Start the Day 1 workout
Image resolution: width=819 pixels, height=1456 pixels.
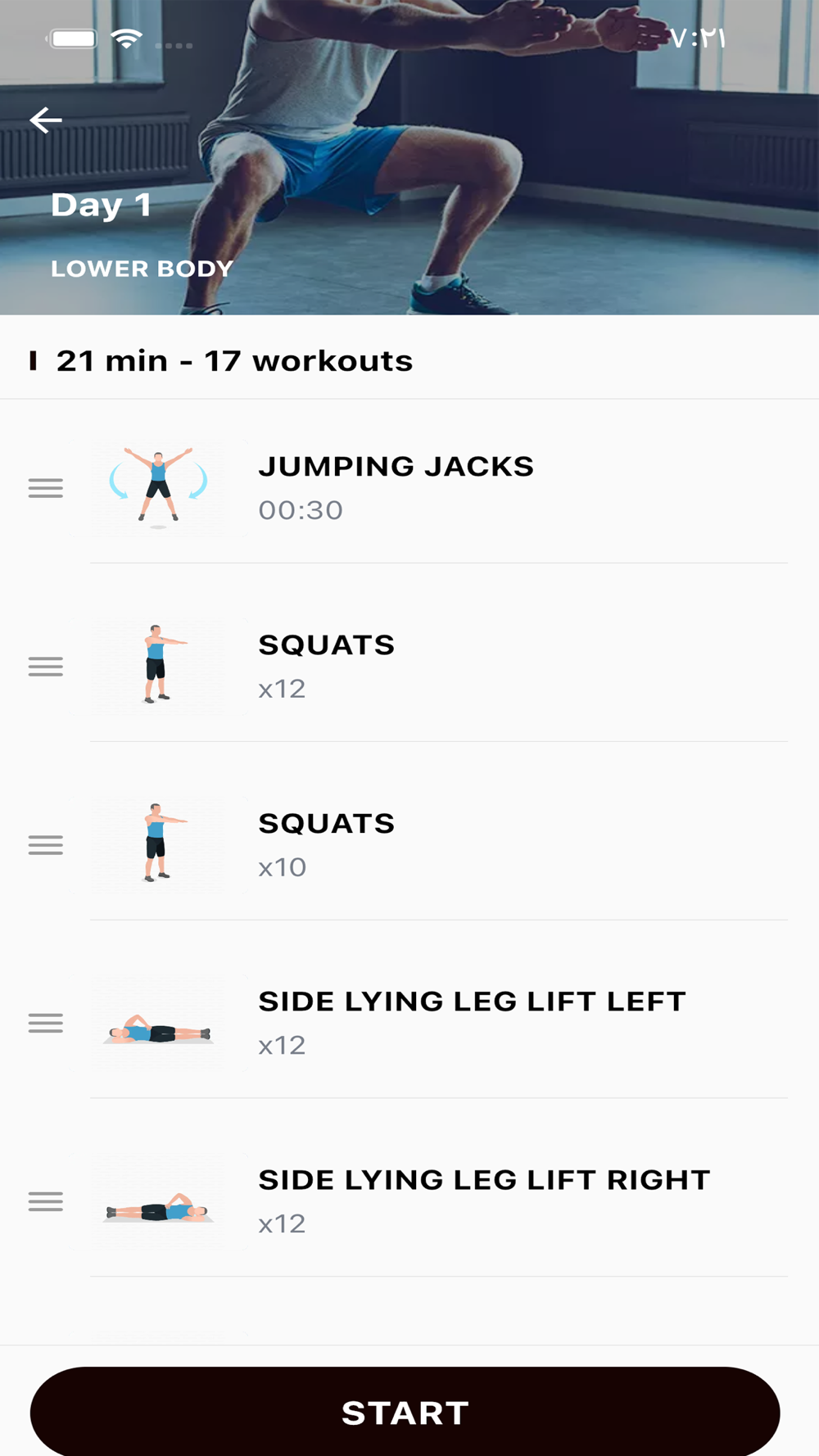pyautogui.click(x=405, y=1412)
